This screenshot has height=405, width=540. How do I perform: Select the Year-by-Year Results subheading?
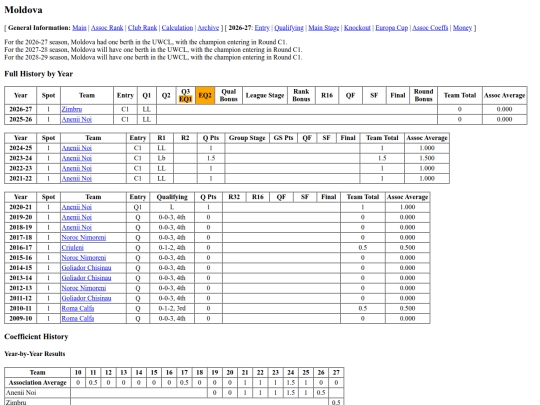click(x=34, y=354)
